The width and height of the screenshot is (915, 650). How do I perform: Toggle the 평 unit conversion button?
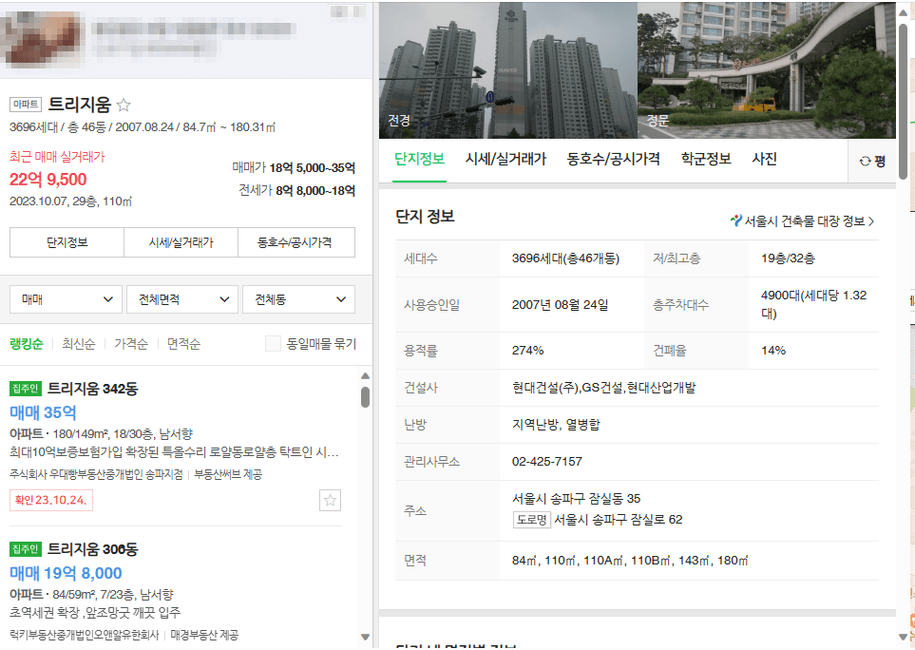click(x=872, y=161)
